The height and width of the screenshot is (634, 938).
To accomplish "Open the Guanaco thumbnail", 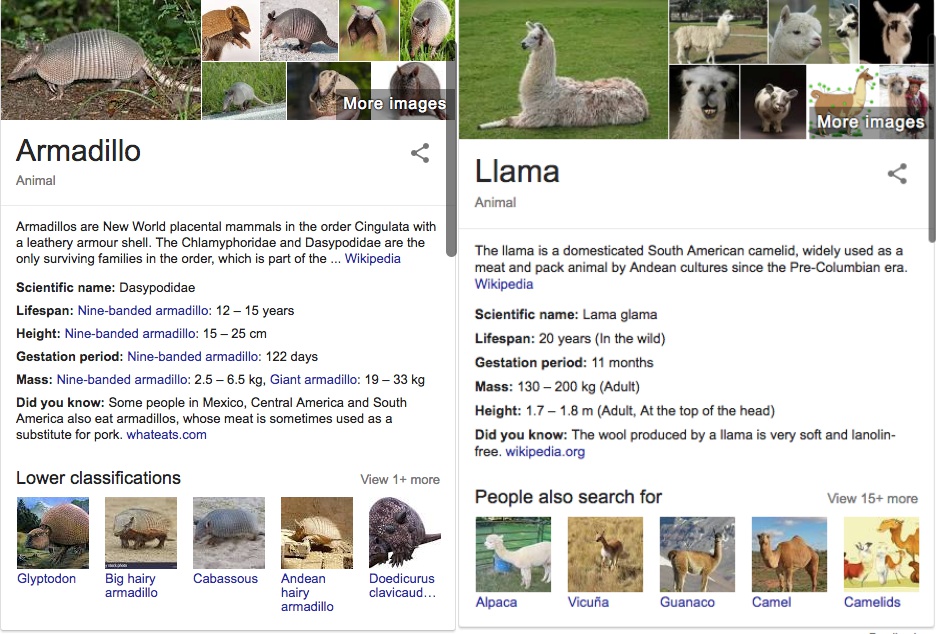I will tap(697, 554).
